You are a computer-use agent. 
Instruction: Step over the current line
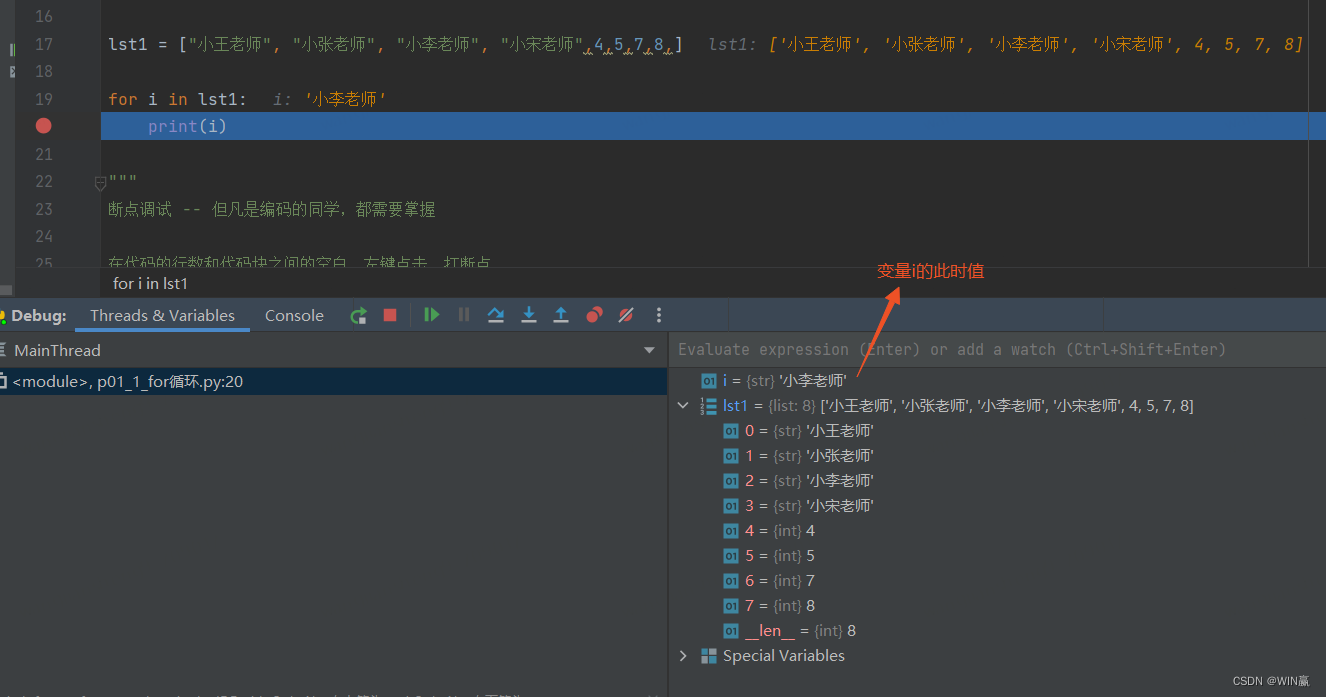(x=496, y=315)
